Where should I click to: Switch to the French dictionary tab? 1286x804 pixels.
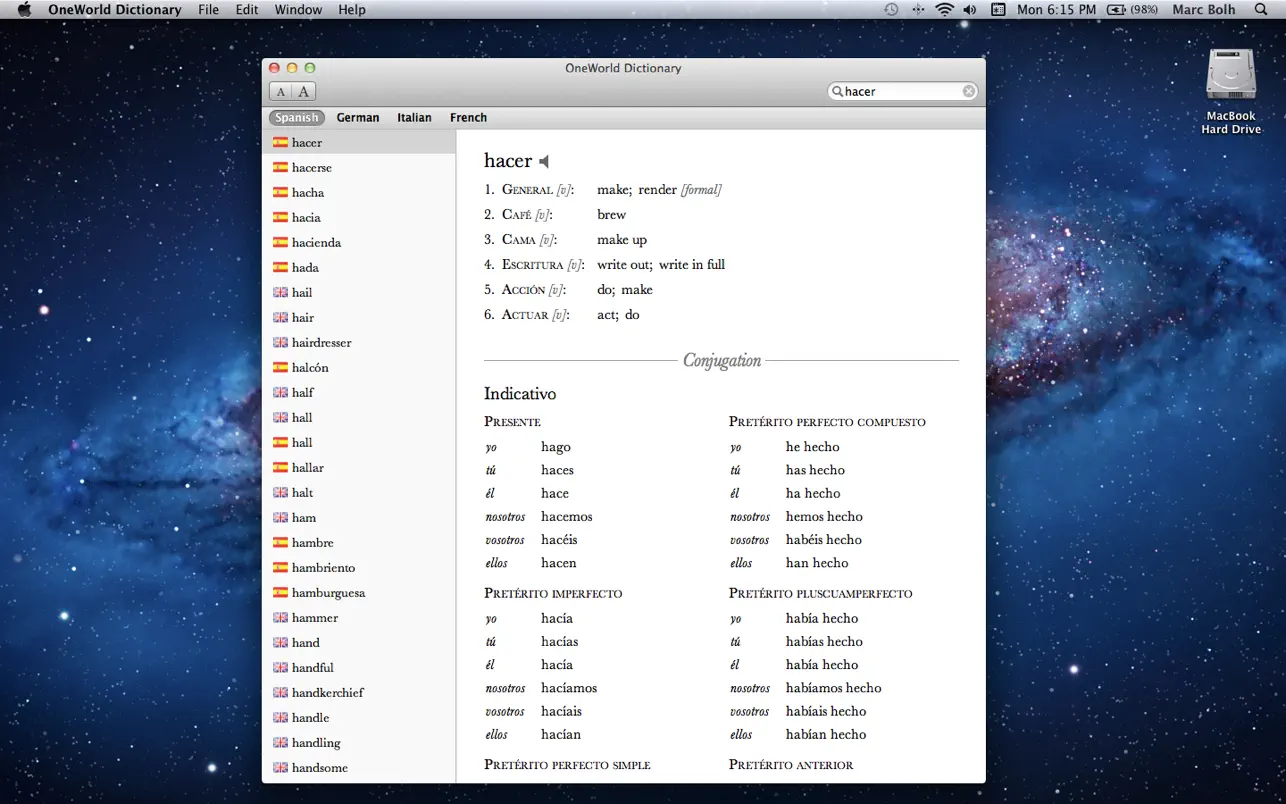468,117
